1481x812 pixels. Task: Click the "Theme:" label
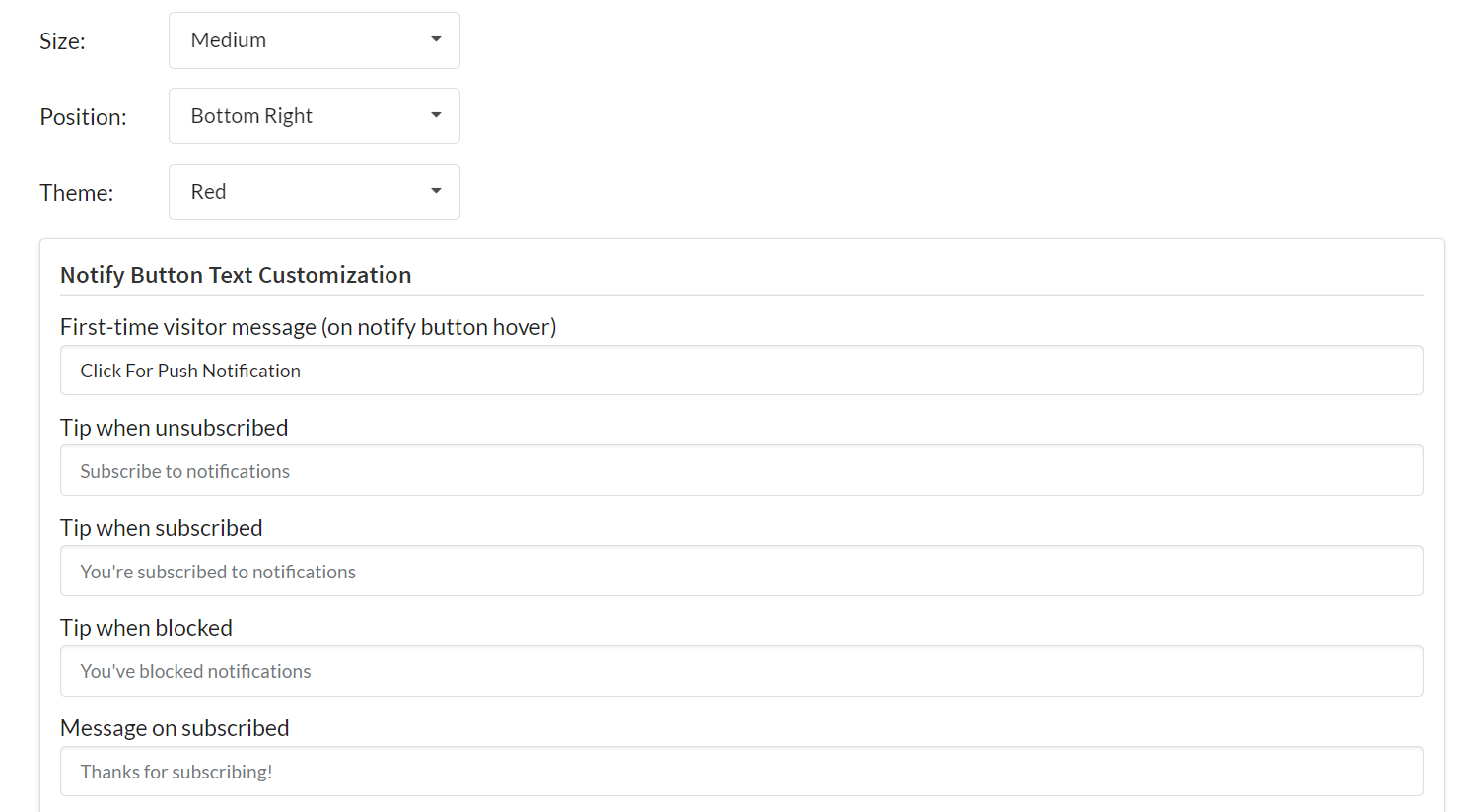pyautogui.click(x=76, y=193)
